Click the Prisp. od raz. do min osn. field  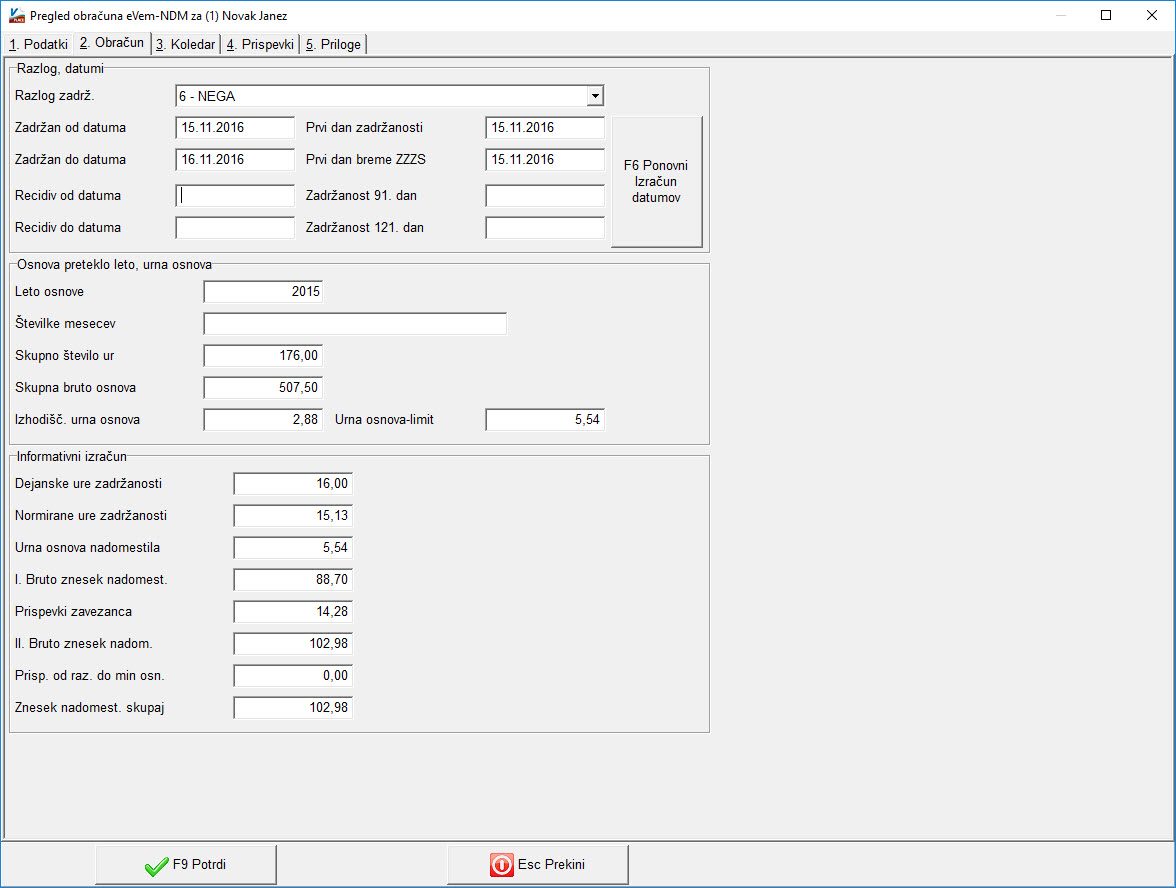[x=293, y=676]
